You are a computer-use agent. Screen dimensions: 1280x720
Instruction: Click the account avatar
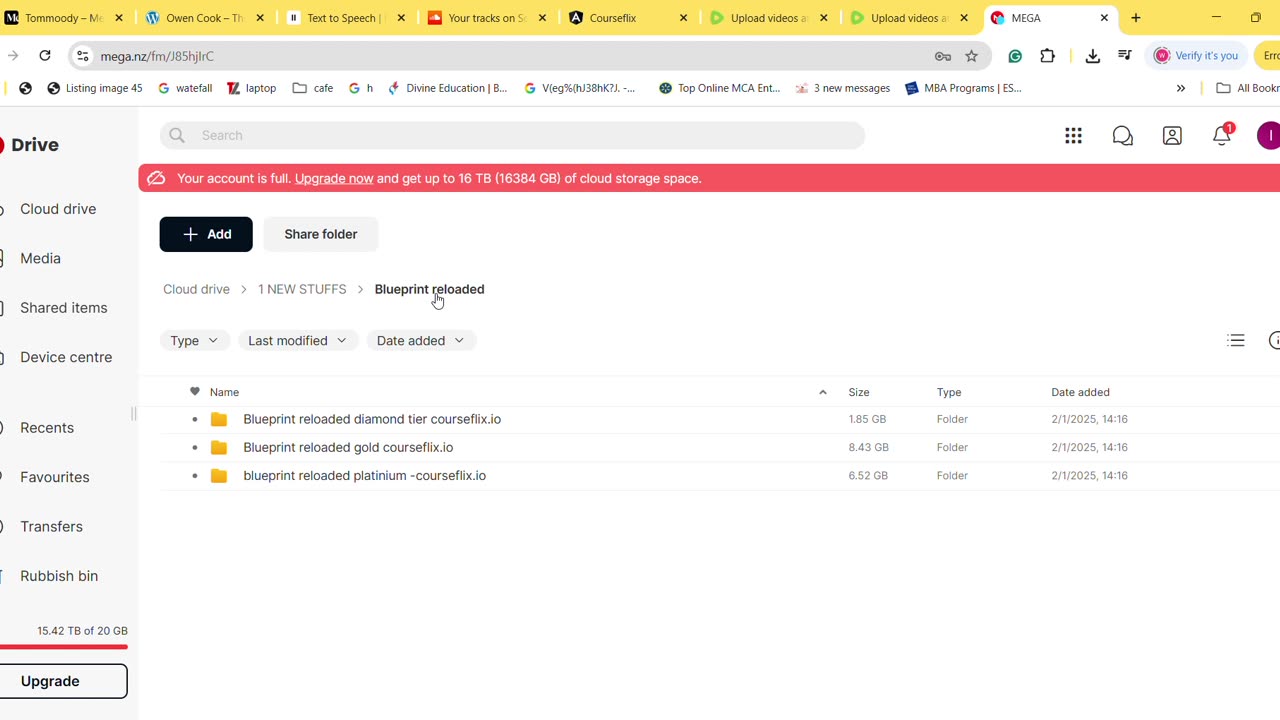coord(1268,136)
